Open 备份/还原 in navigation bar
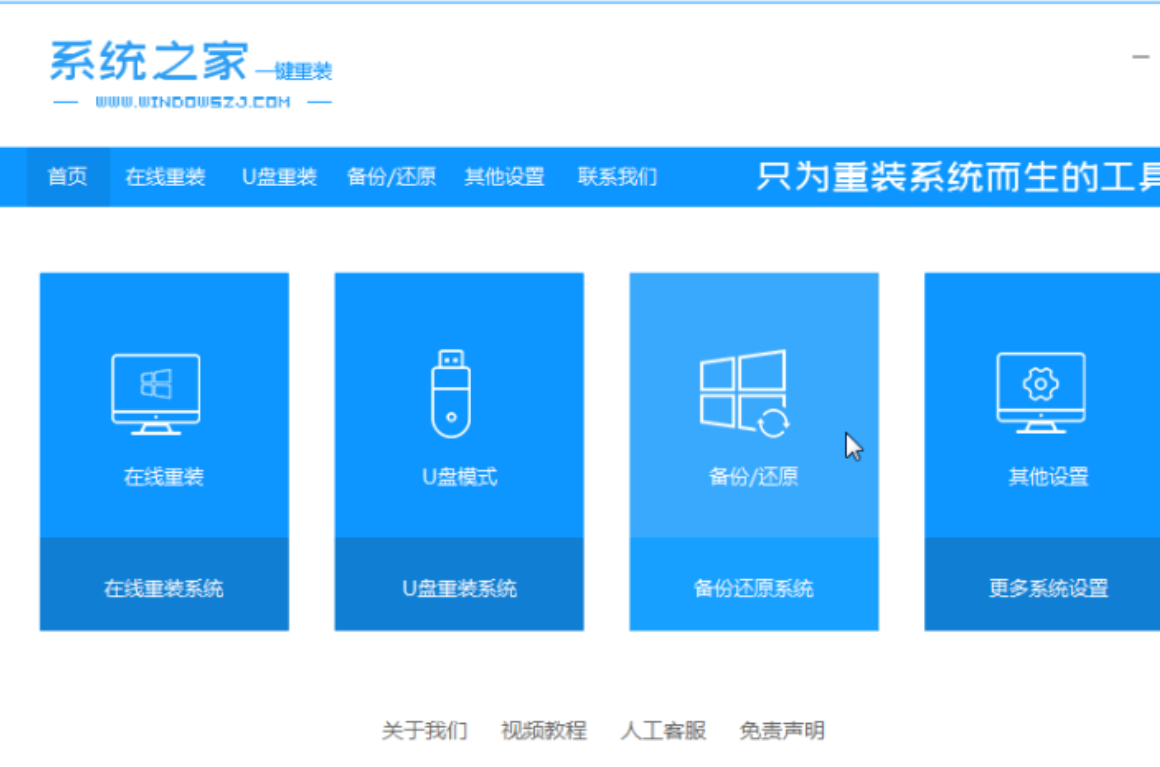The height and width of the screenshot is (767, 1160). 391,177
